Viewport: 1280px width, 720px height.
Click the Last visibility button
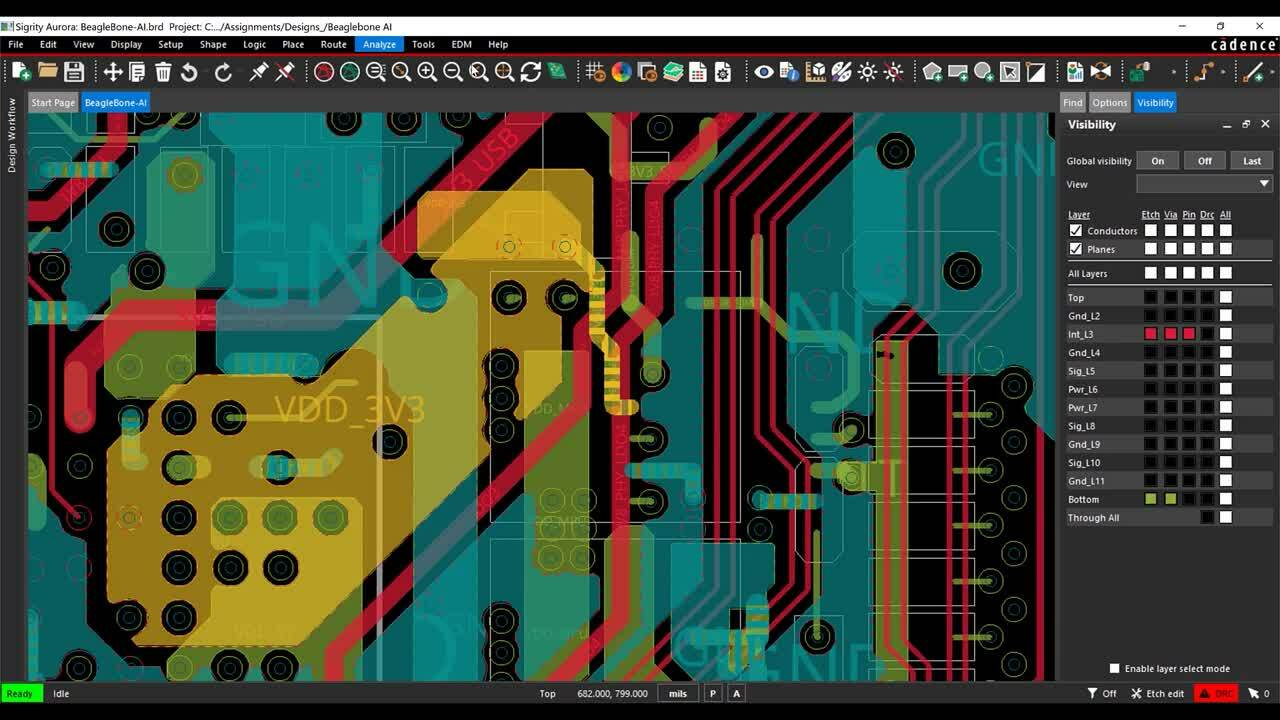coord(1252,161)
